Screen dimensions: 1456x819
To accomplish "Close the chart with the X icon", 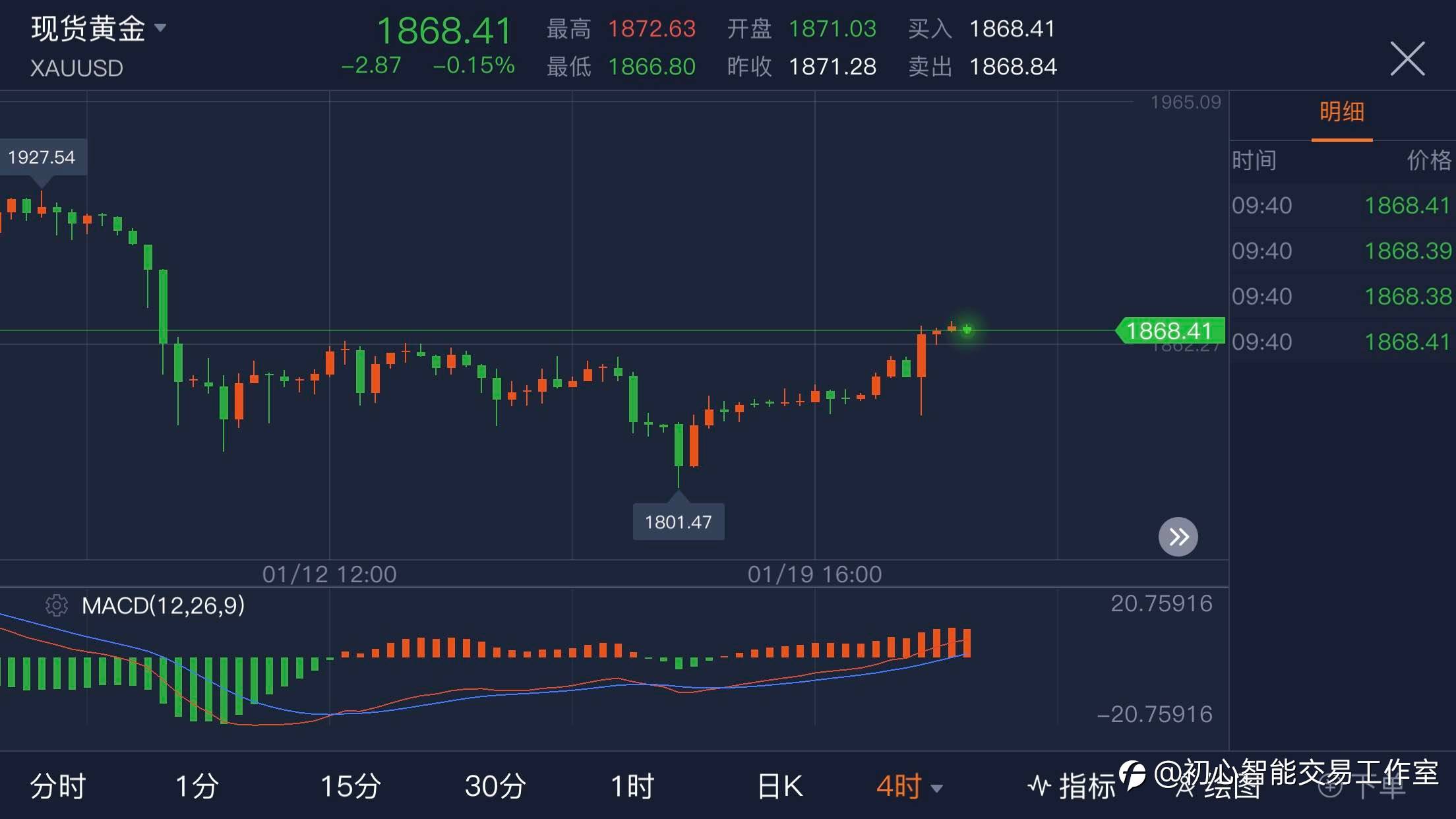I will (1407, 59).
